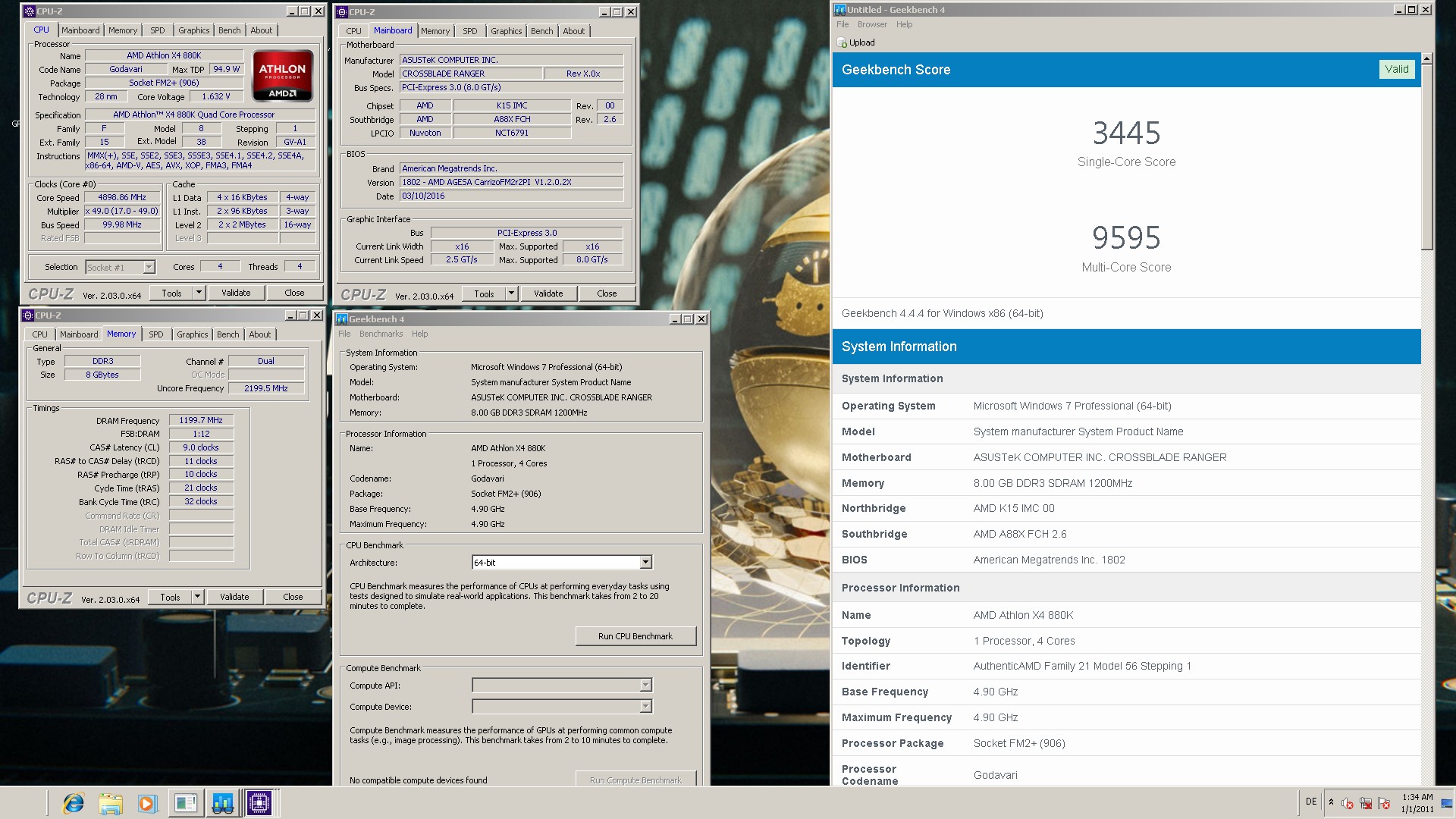Open Internet Explorer from the taskbar
The image size is (1456, 819).
(x=74, y=803)
